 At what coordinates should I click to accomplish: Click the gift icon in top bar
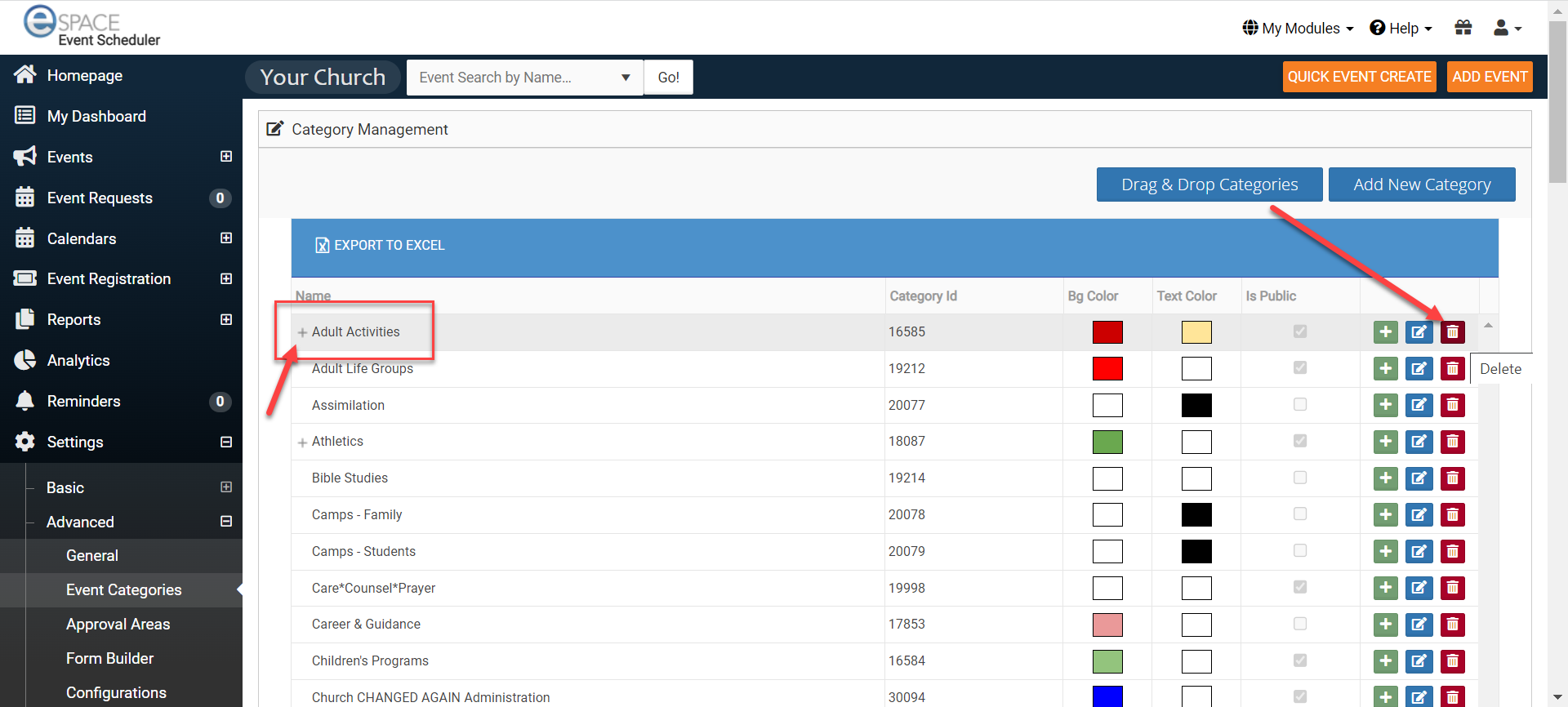point(1463,28)
